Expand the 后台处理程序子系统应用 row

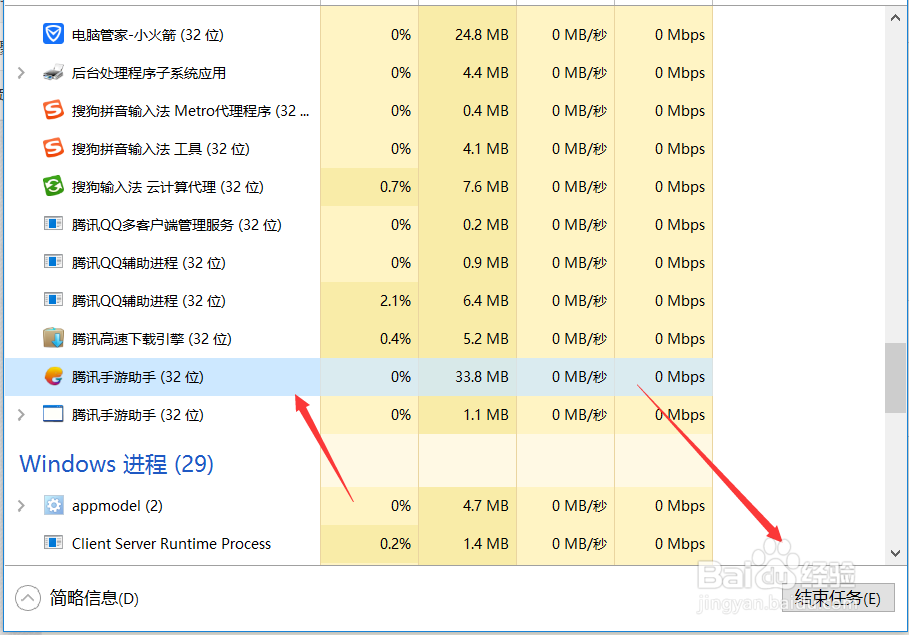click(x=21, y=72)
